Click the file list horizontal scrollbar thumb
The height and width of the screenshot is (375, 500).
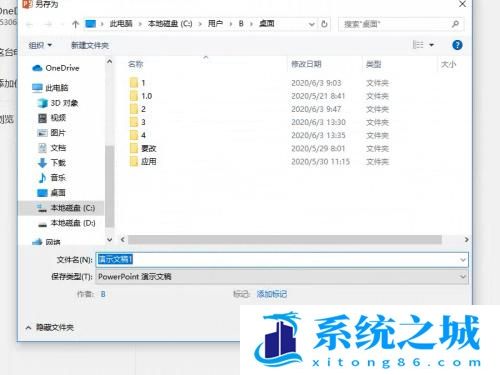[285, 239]
